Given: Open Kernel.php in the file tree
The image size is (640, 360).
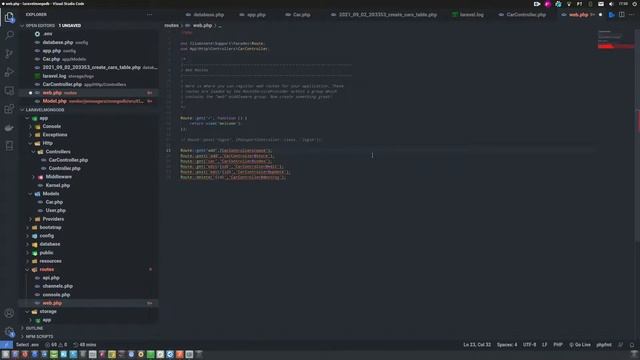Looking at the screenshot, I should click(x=58, y=185).
